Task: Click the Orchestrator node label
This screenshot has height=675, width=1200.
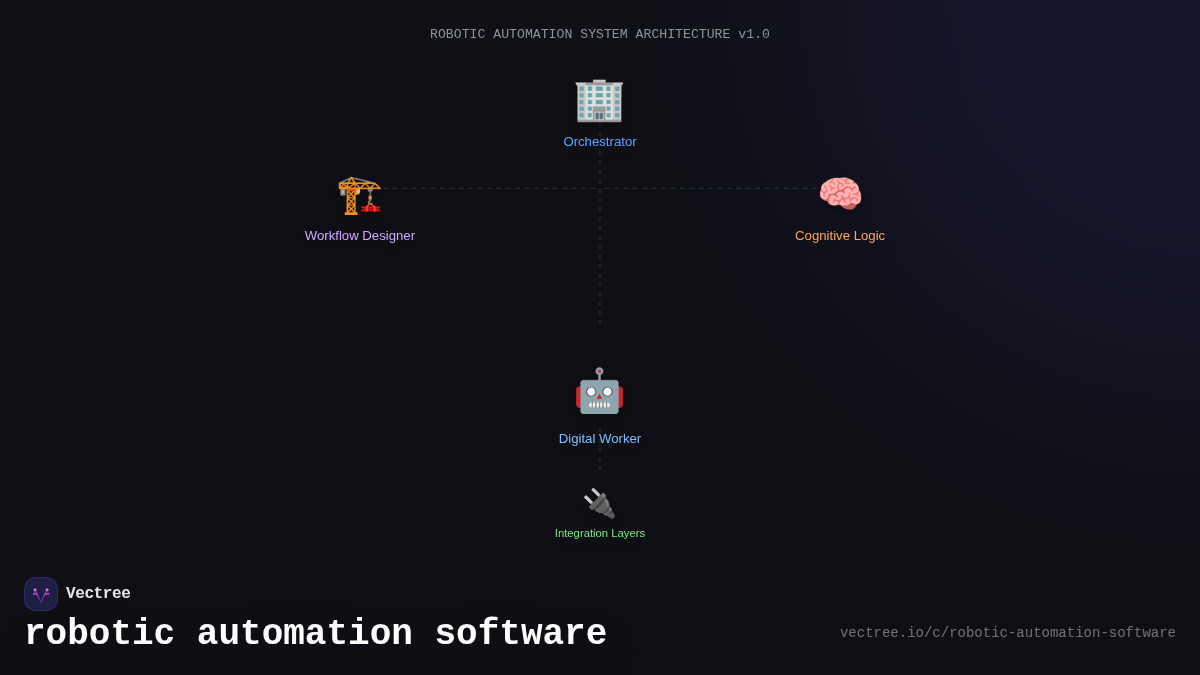Action: (599, 141)
